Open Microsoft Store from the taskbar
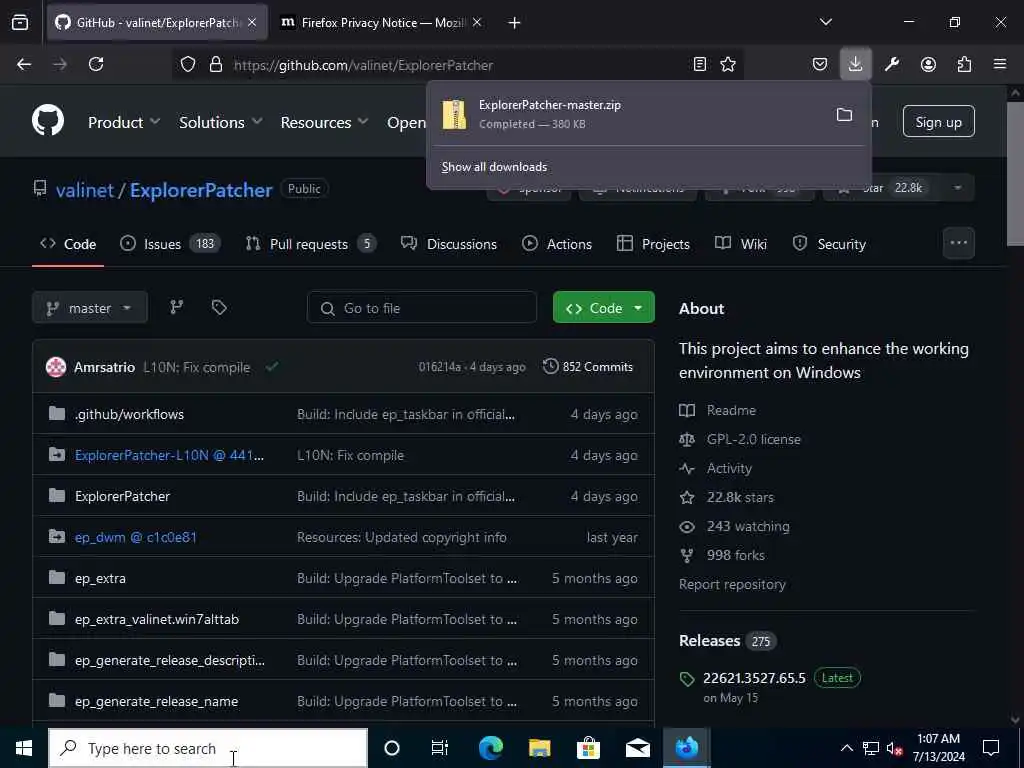Viewport: 1024px width, 768px height. (588, 748)
